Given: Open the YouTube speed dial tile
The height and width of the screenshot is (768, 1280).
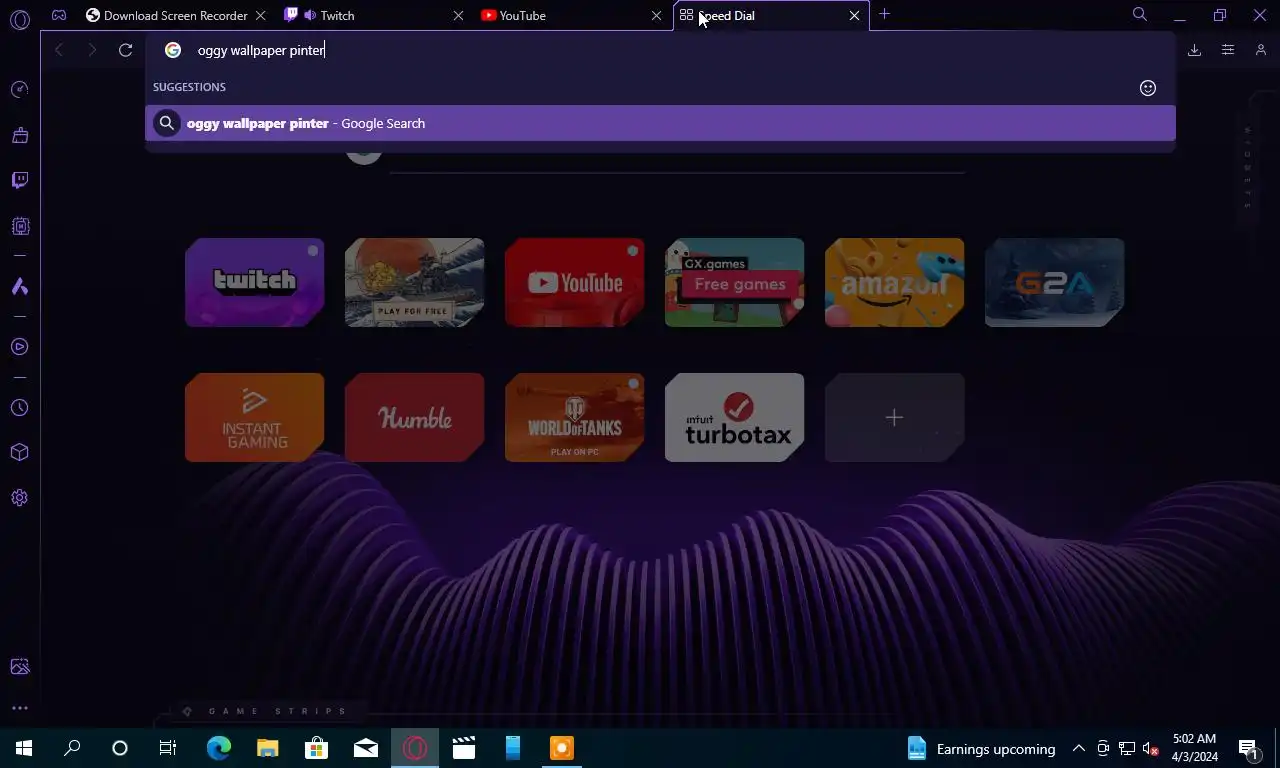Looking at the screenshot, I should [575, 282].
